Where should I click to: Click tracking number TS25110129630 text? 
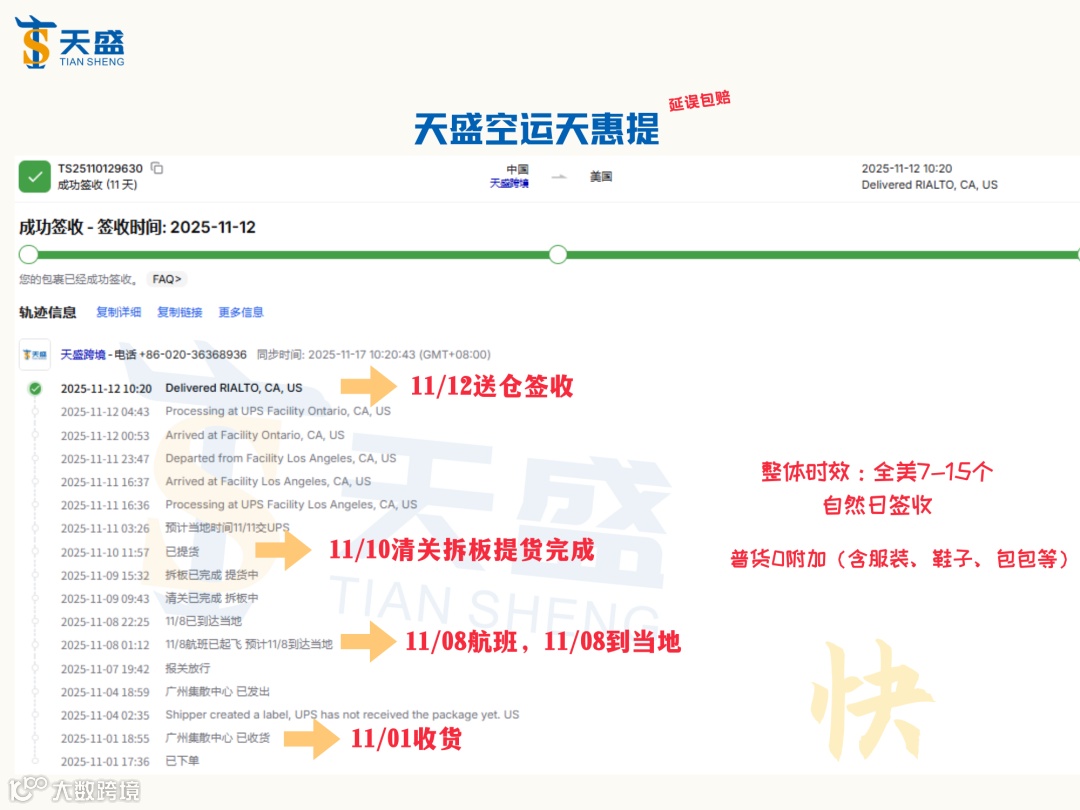pyautogui.click(x=100, y=168)
